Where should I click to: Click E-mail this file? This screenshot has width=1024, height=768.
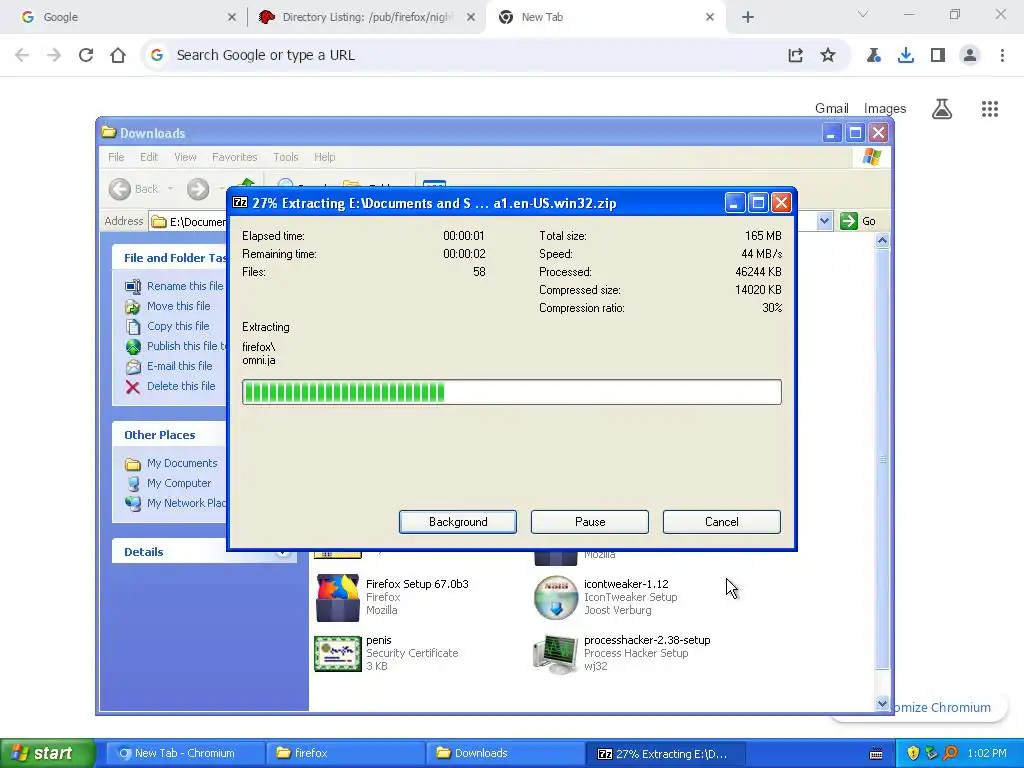pyautogui.click(x=180, y=366)
